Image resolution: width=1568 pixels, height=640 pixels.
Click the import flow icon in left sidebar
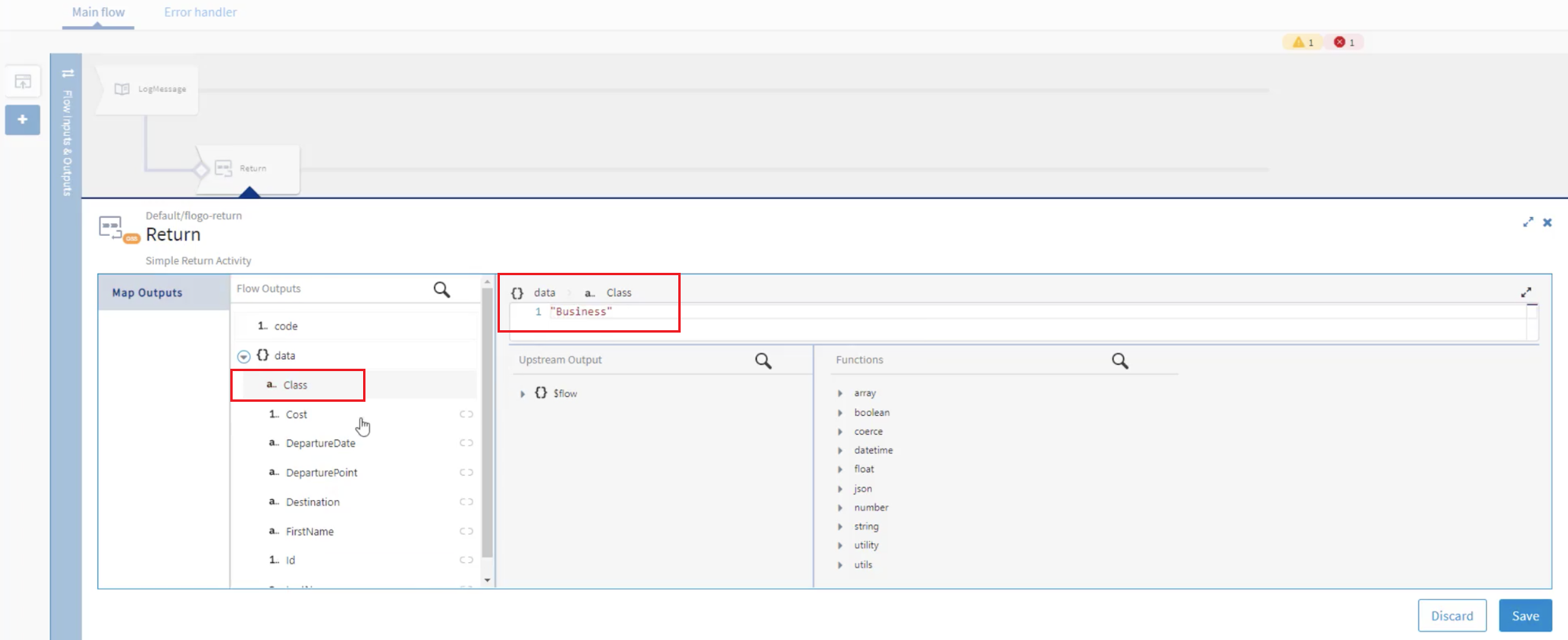[x=23, y=82]
